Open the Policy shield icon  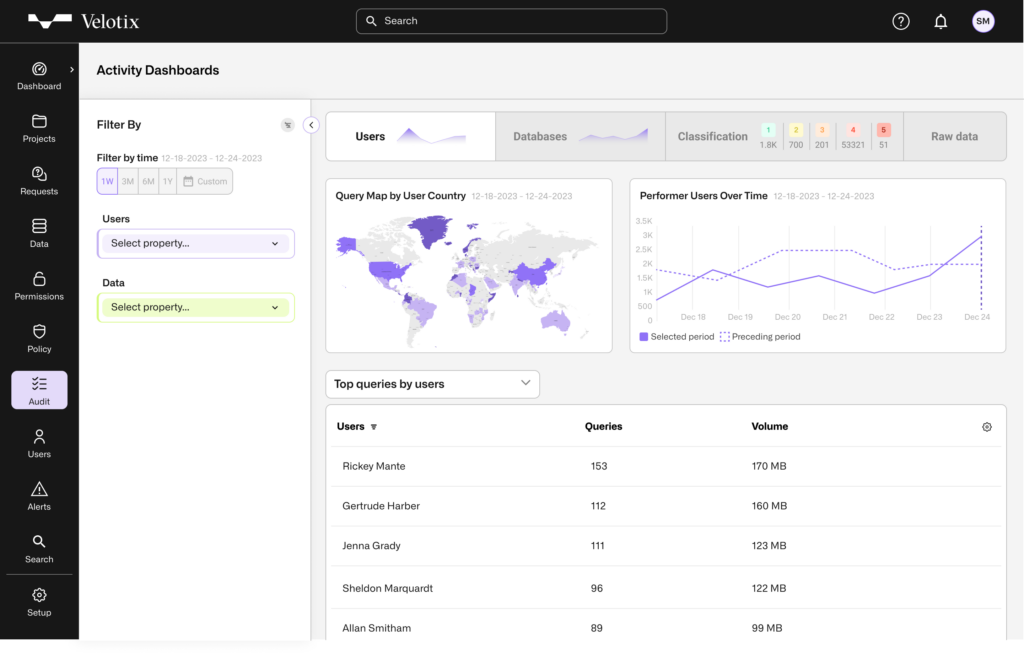tap(39, 331)
